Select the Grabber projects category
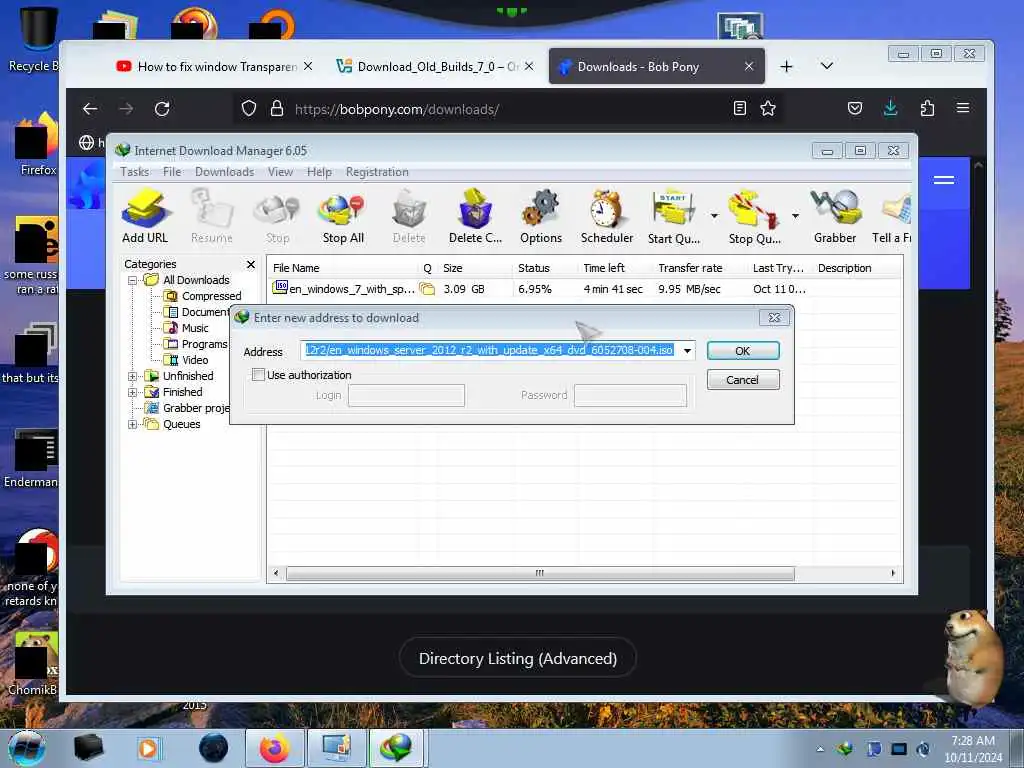Viewport: 1024px width, 768px height. 187,408
